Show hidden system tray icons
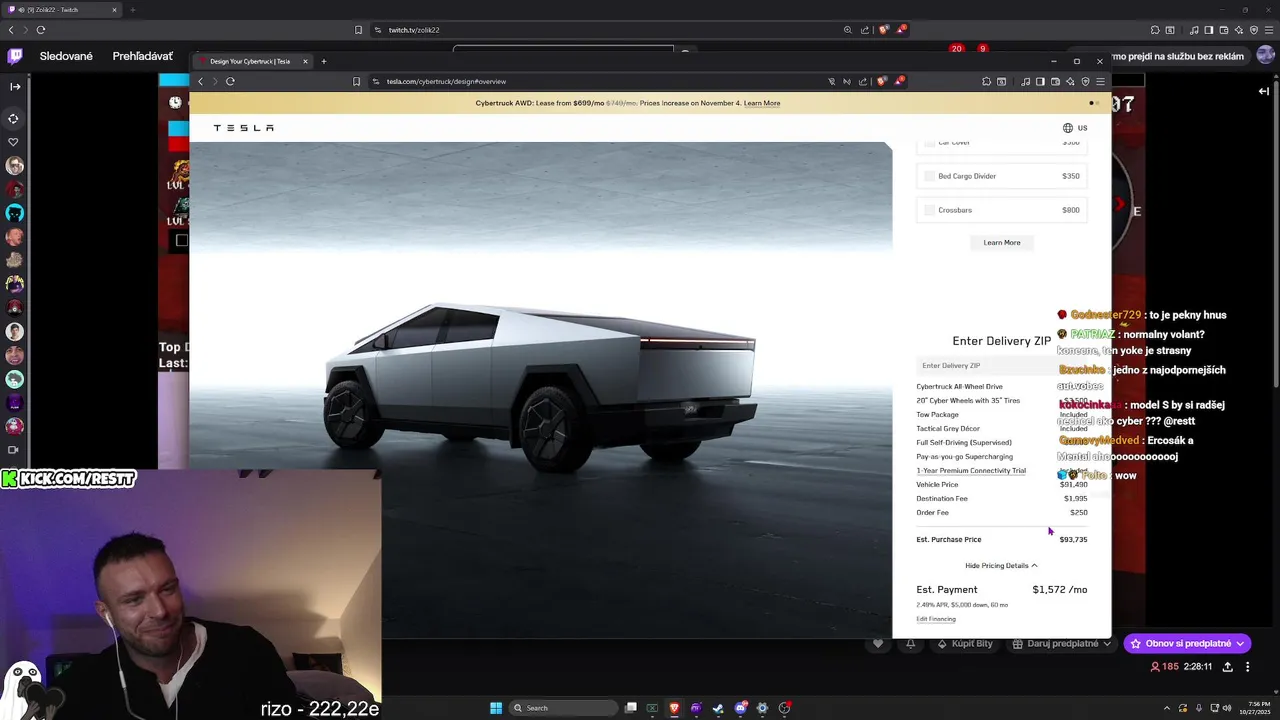 coord(1168,708)
